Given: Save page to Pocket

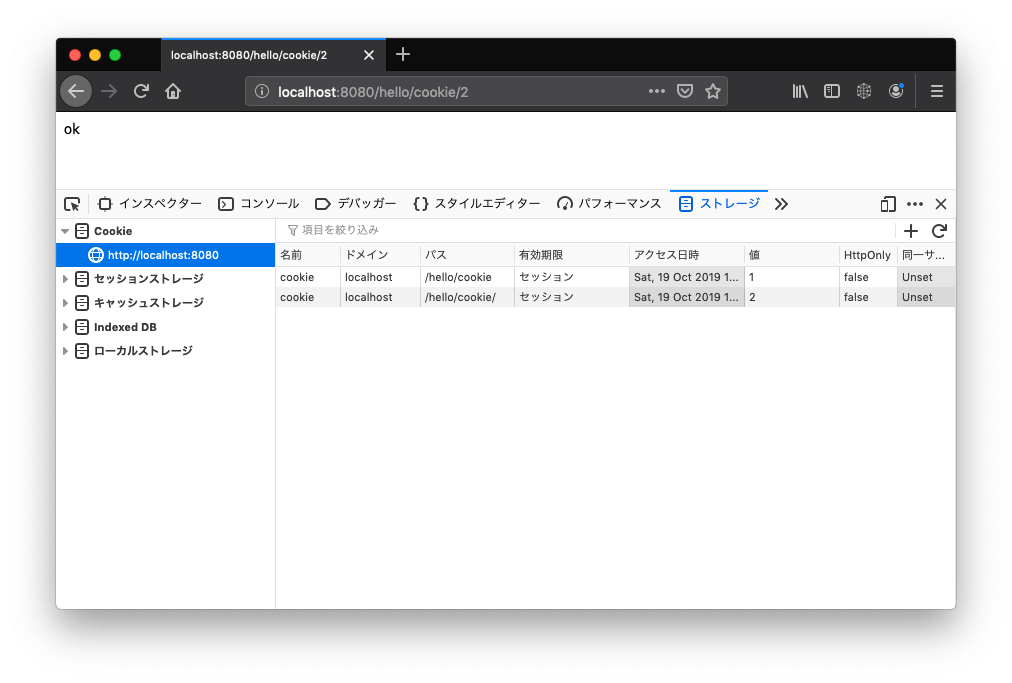Looking at the screenshot, I should (x=685, y=91).
